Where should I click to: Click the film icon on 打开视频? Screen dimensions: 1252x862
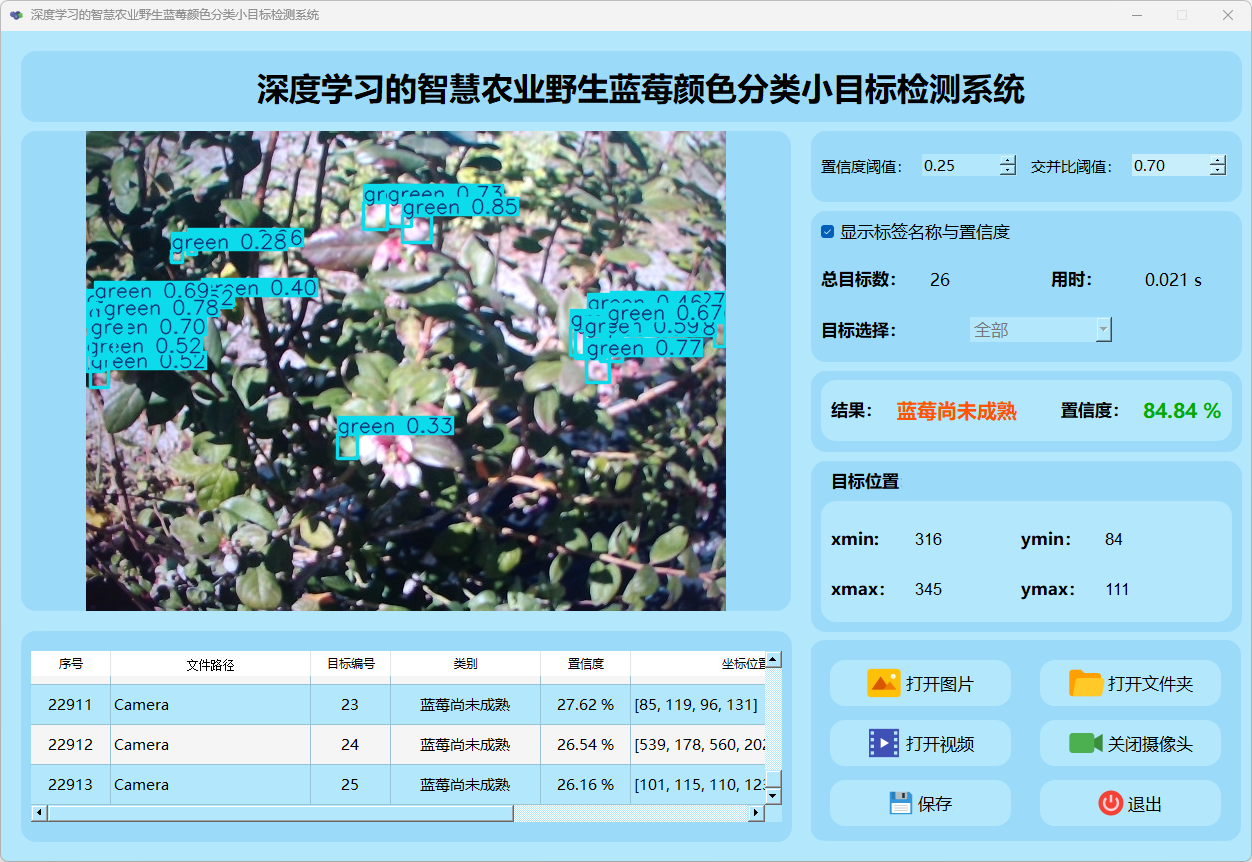click(883, 743)
